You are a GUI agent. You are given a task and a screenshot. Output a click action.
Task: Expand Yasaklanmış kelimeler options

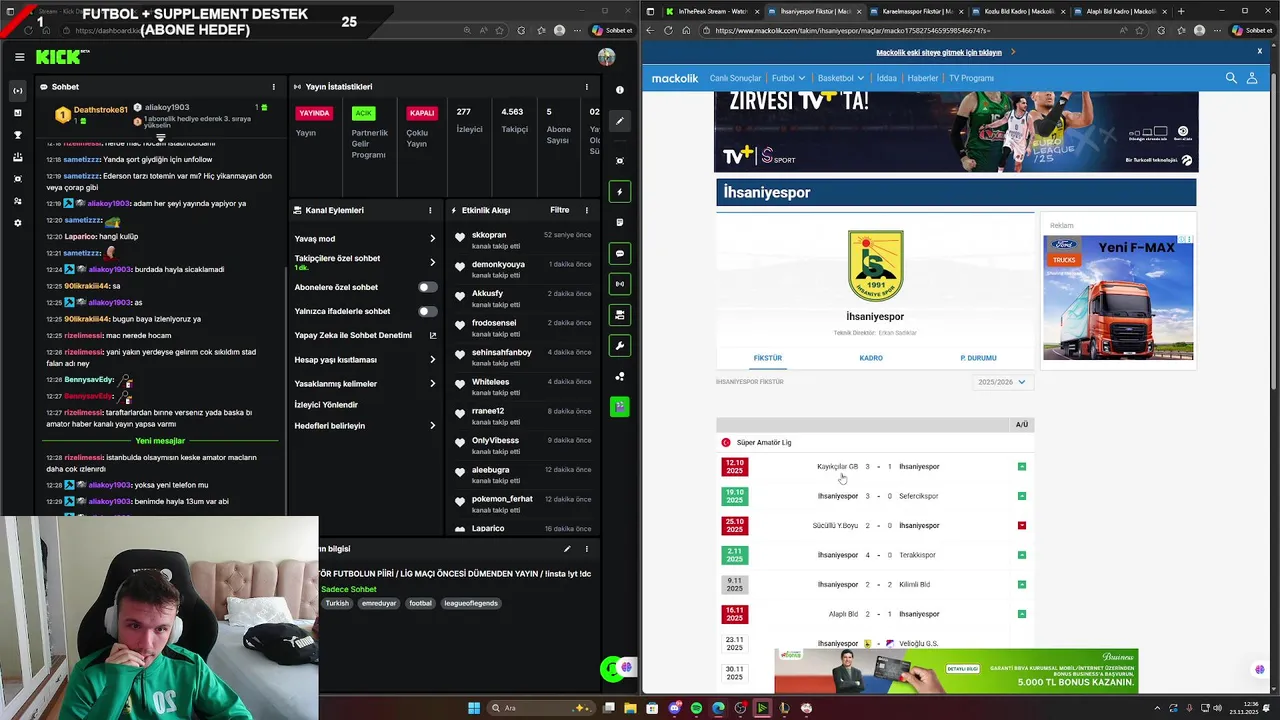(432, 384)
